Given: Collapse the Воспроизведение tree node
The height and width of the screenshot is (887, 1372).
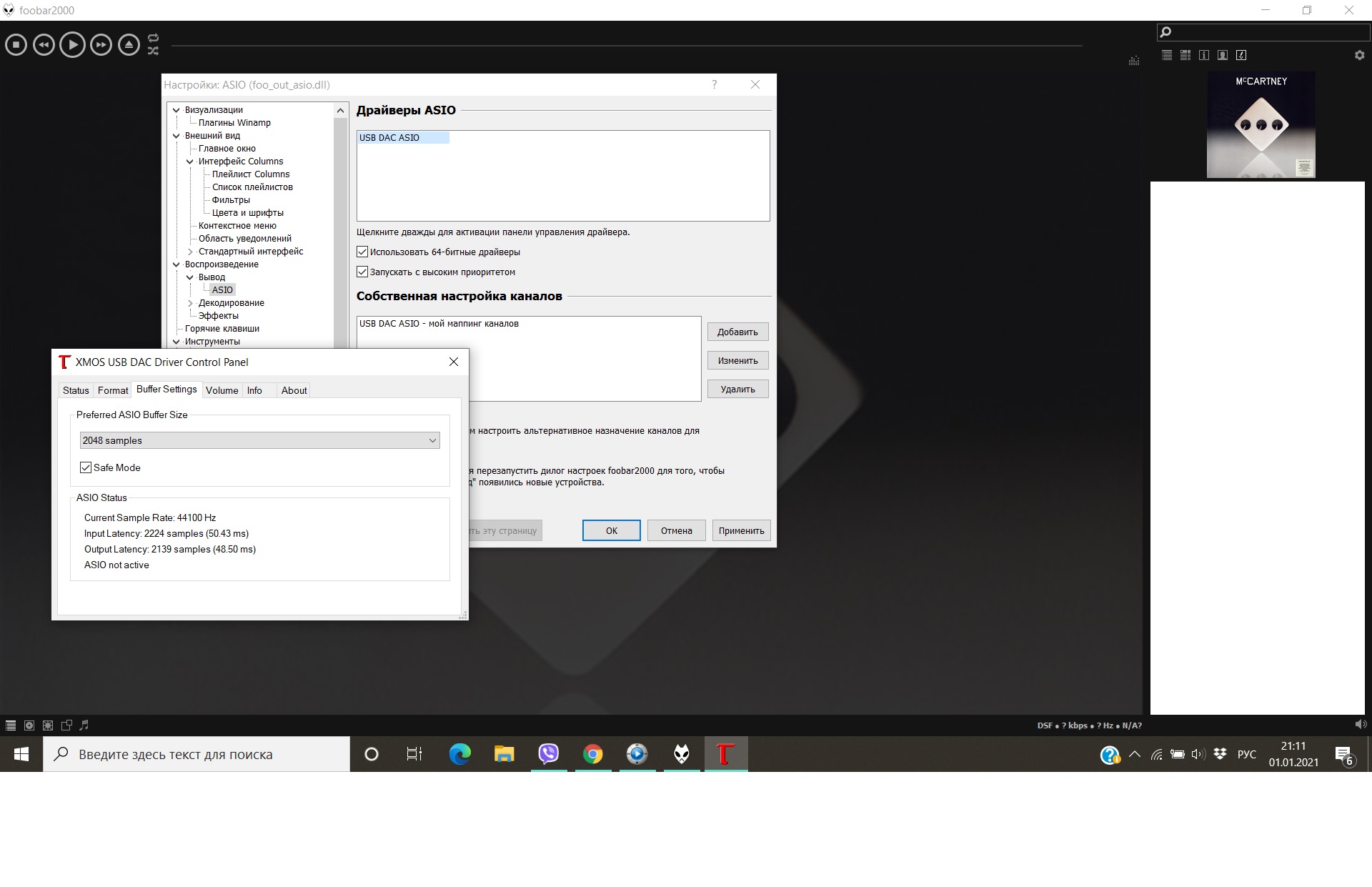Looking at the screenshot, I should 177,264.
